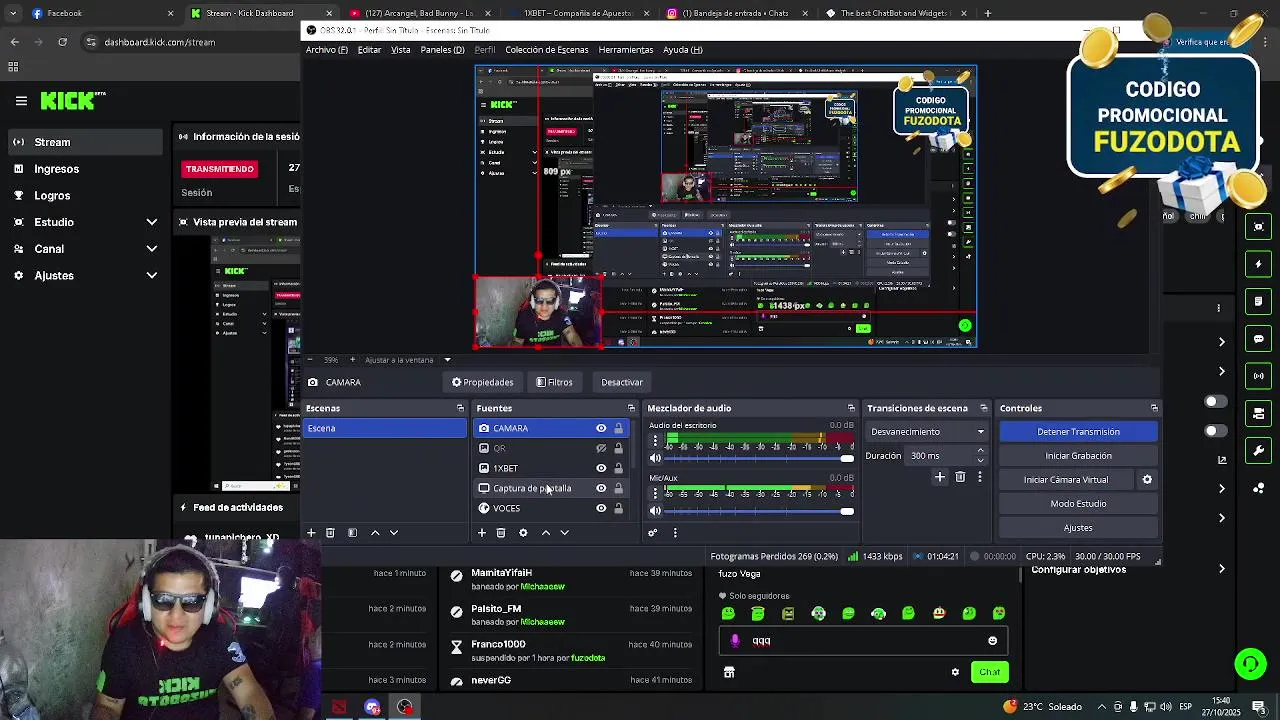This screenshot has height=720, width=1280.
Task: Click Iniciar Grabación button
Action: (1078, 456)
